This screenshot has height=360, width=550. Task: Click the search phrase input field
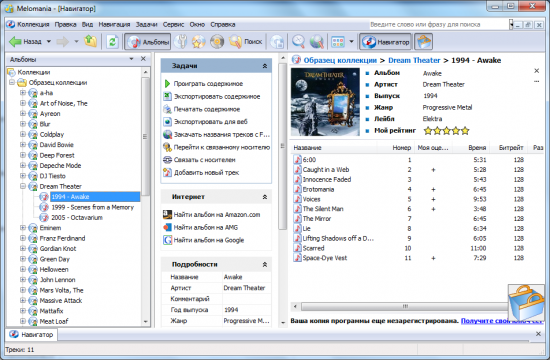[x=438, y=25]
